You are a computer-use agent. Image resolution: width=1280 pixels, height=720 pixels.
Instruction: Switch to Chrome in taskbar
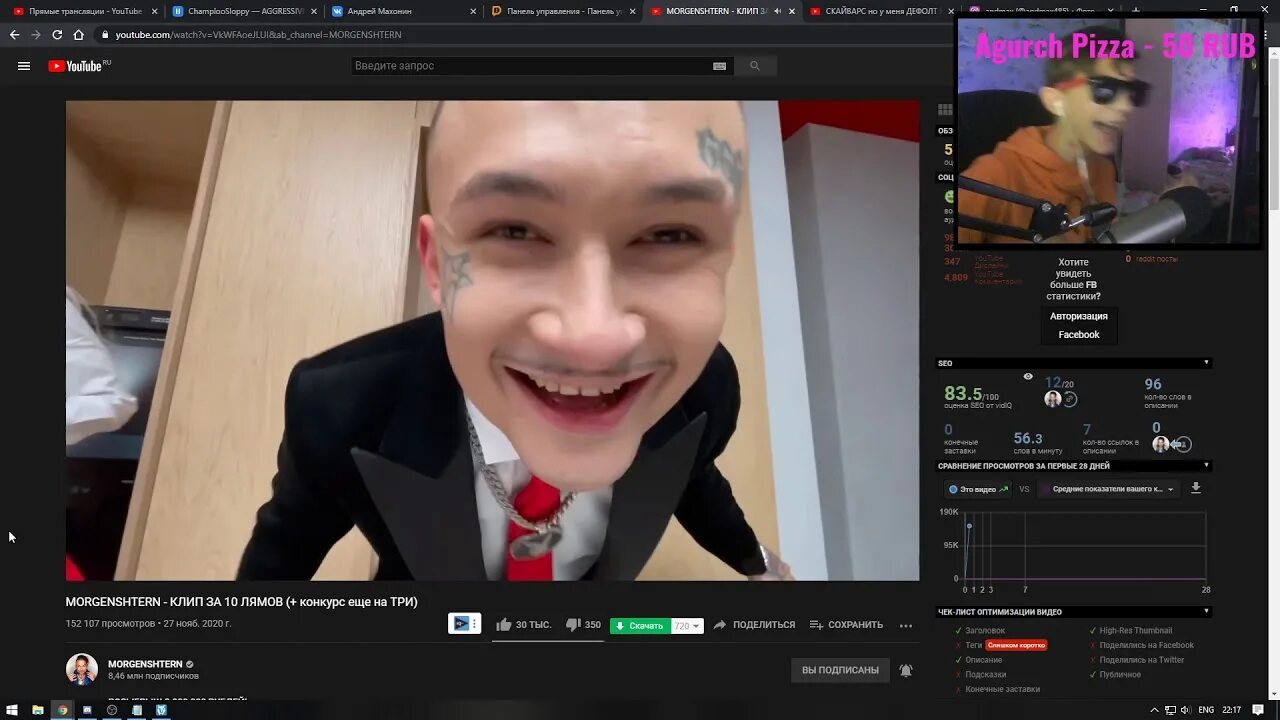click(63, 710)
